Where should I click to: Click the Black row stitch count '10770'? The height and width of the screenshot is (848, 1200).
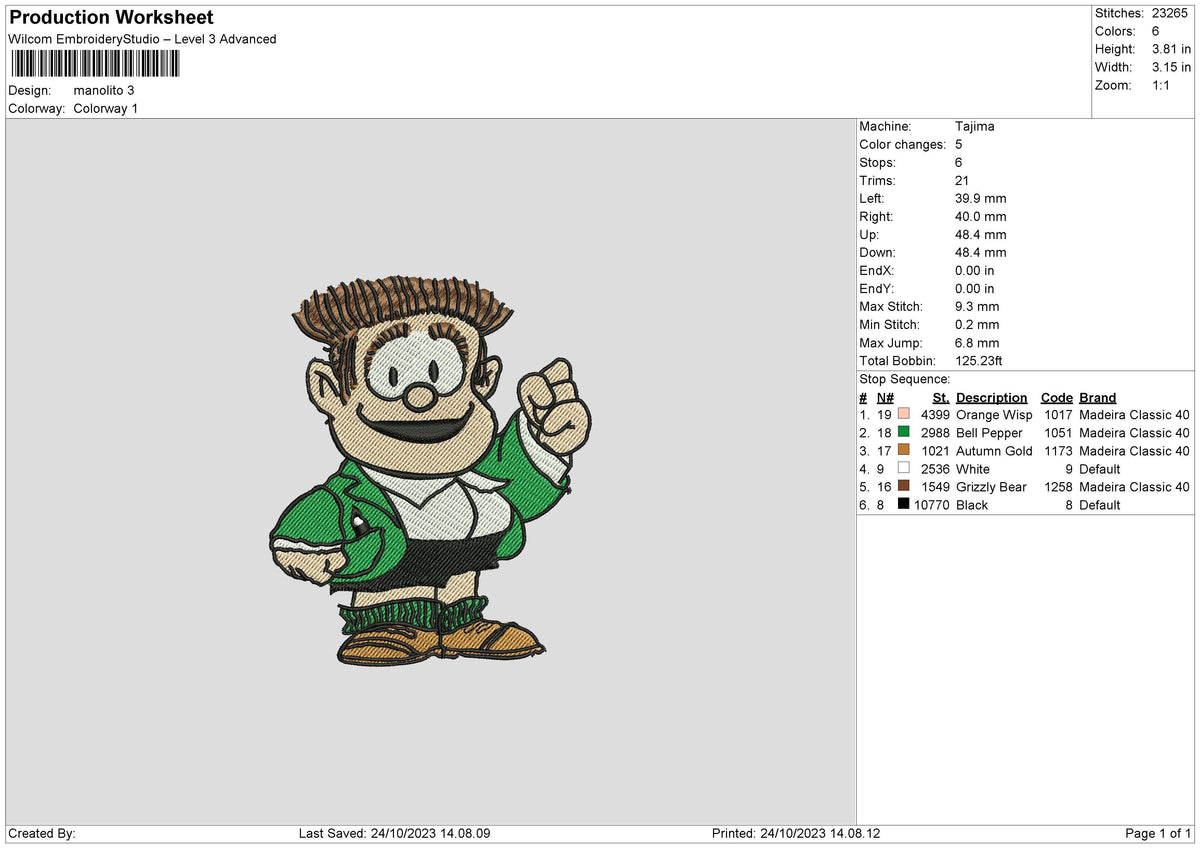931,504
